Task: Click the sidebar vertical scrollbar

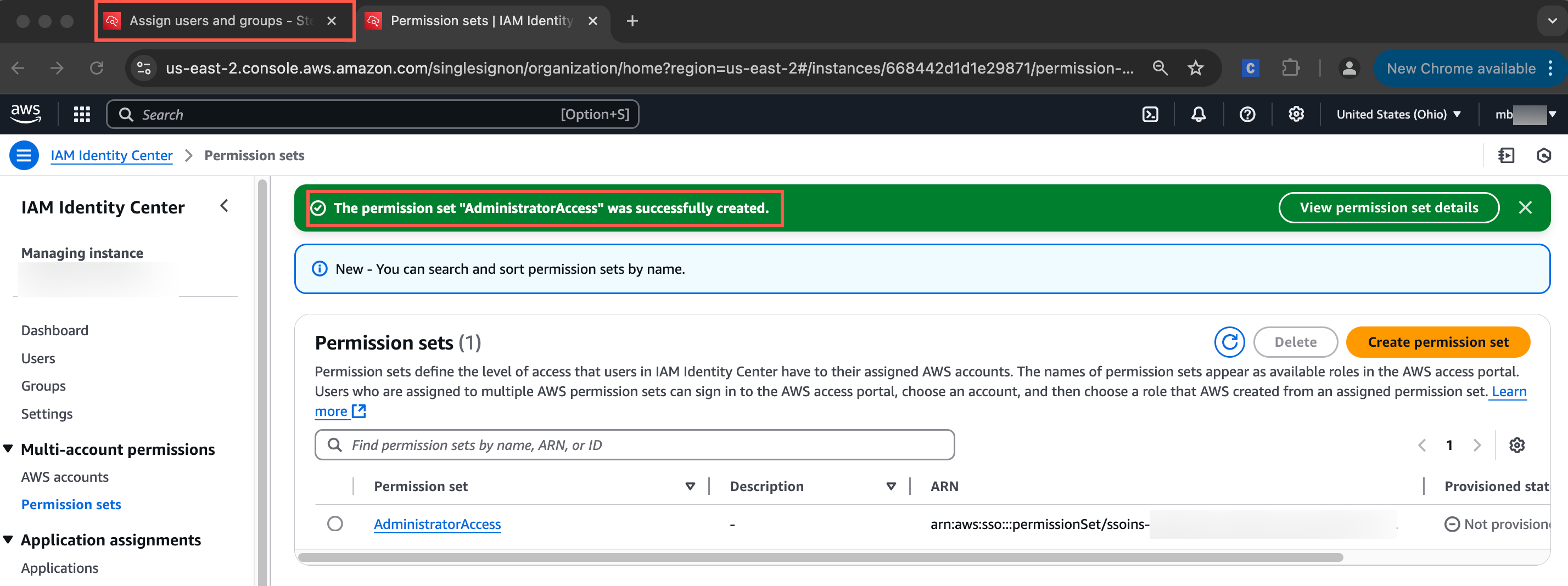Action: pyautogui.click(x=262, y=382)
